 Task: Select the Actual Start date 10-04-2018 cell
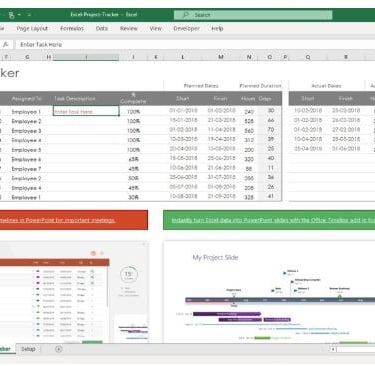tap(308, 139)
